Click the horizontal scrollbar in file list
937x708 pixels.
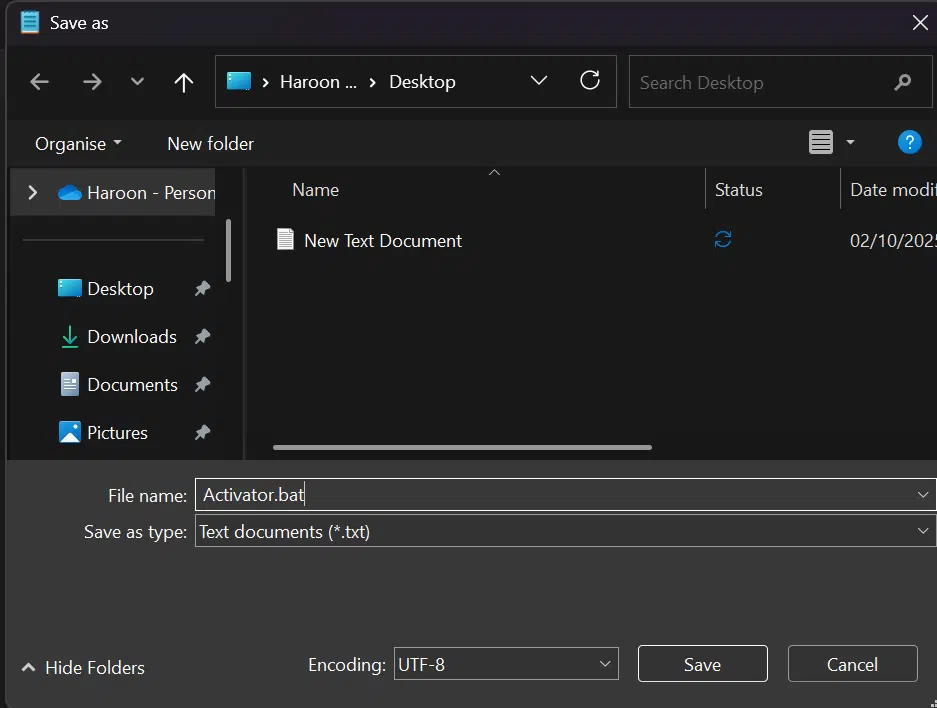462,447
